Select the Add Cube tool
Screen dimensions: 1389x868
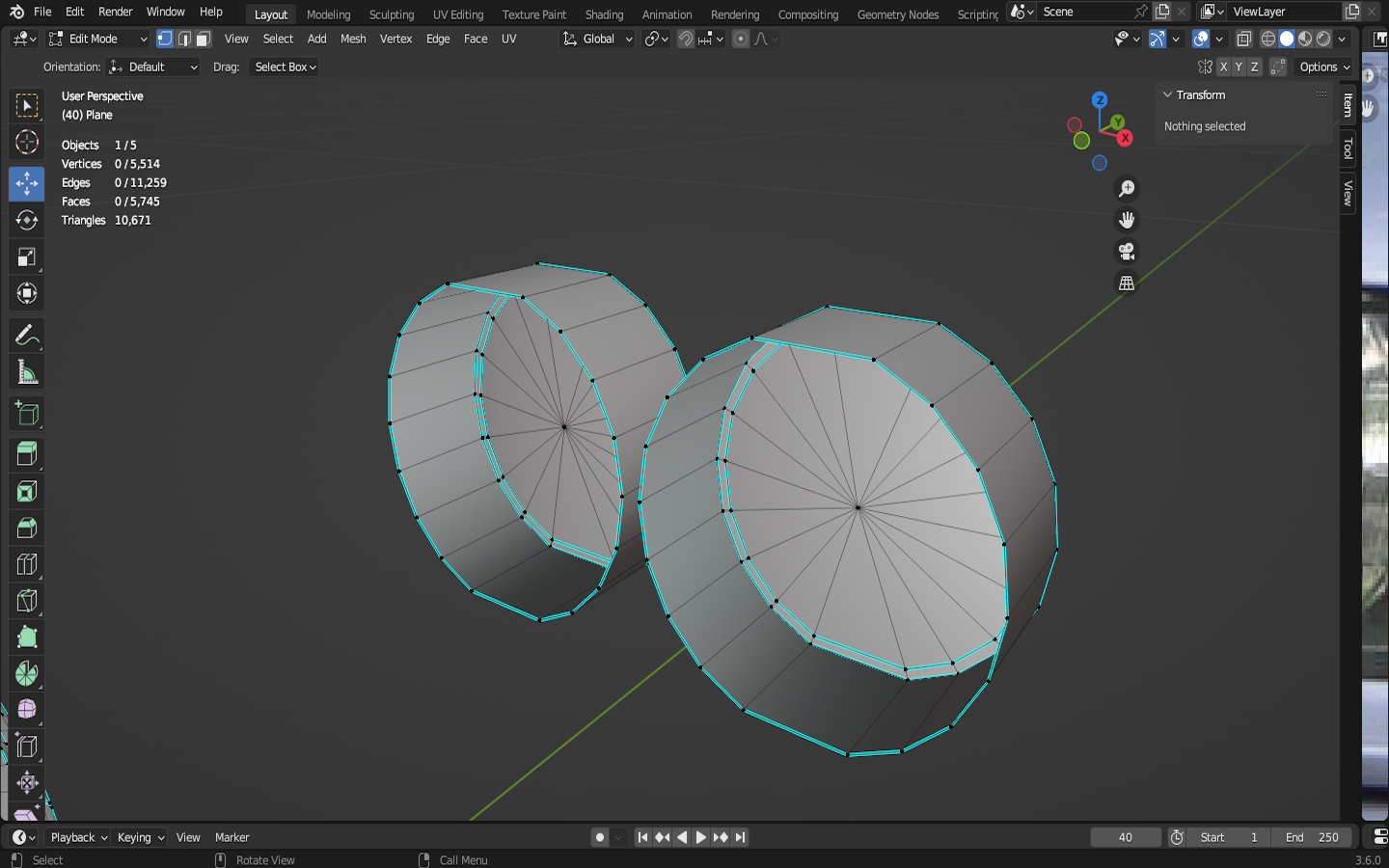point(26,413)
